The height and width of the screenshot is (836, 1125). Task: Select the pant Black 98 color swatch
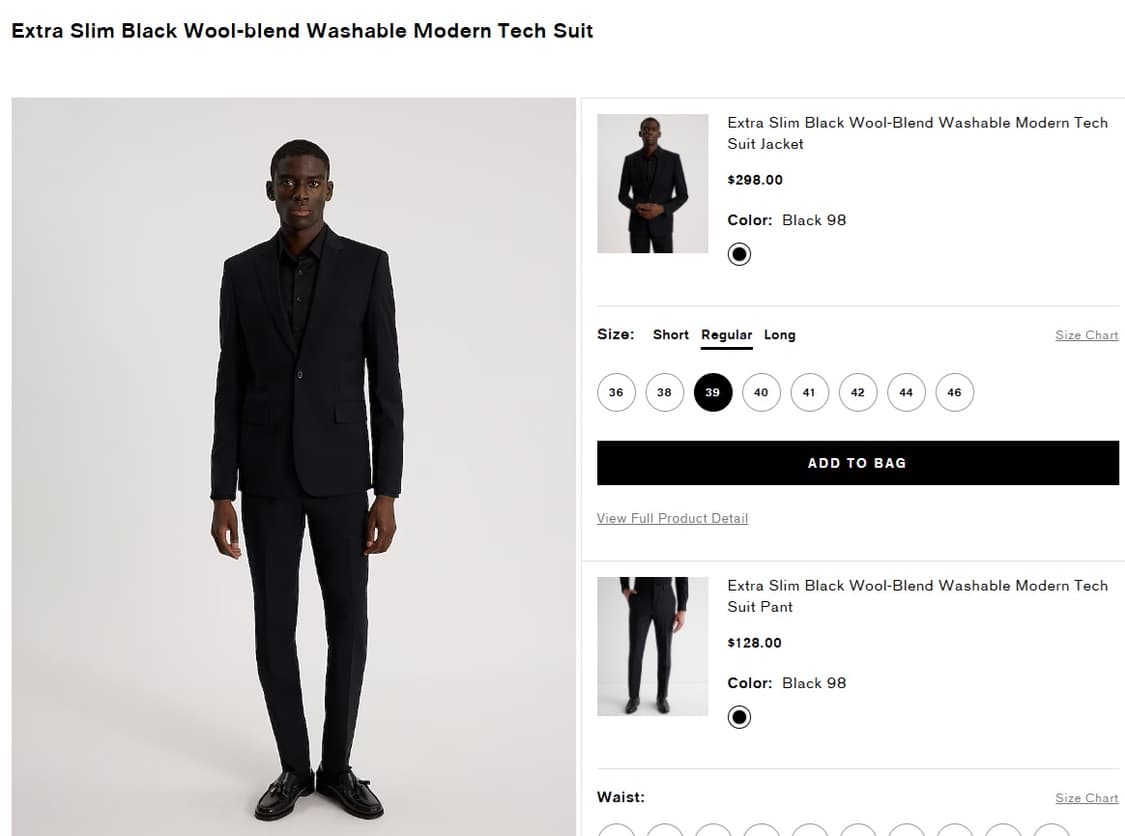(739, 717)
